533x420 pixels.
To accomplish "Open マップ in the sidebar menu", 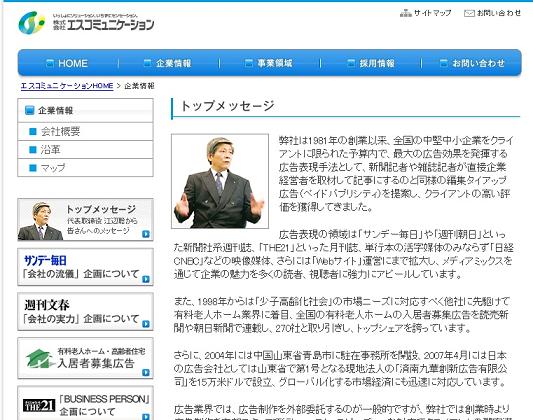I will (85, 168).
